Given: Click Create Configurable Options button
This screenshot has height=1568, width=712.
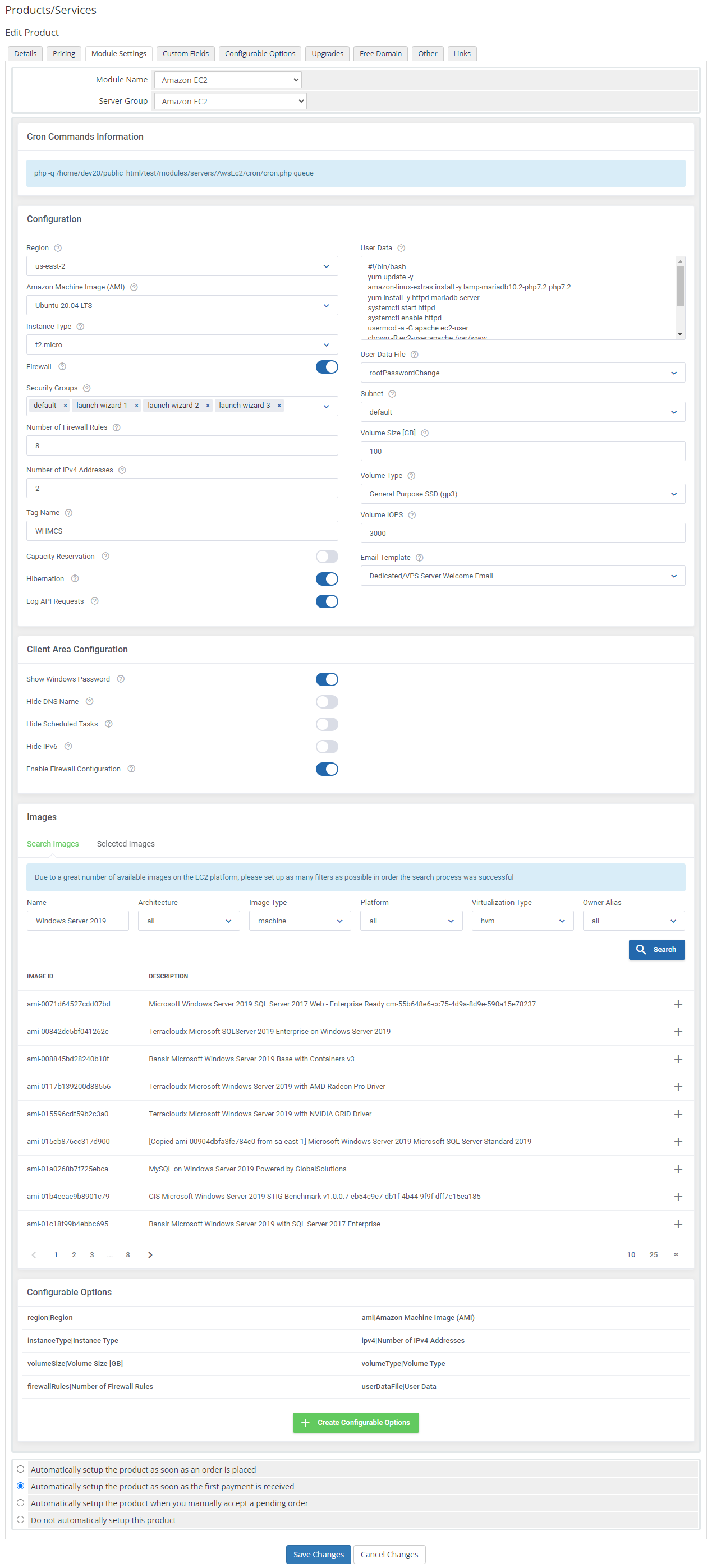Looking at the screenshot, I should click(x=356, y=1423).
